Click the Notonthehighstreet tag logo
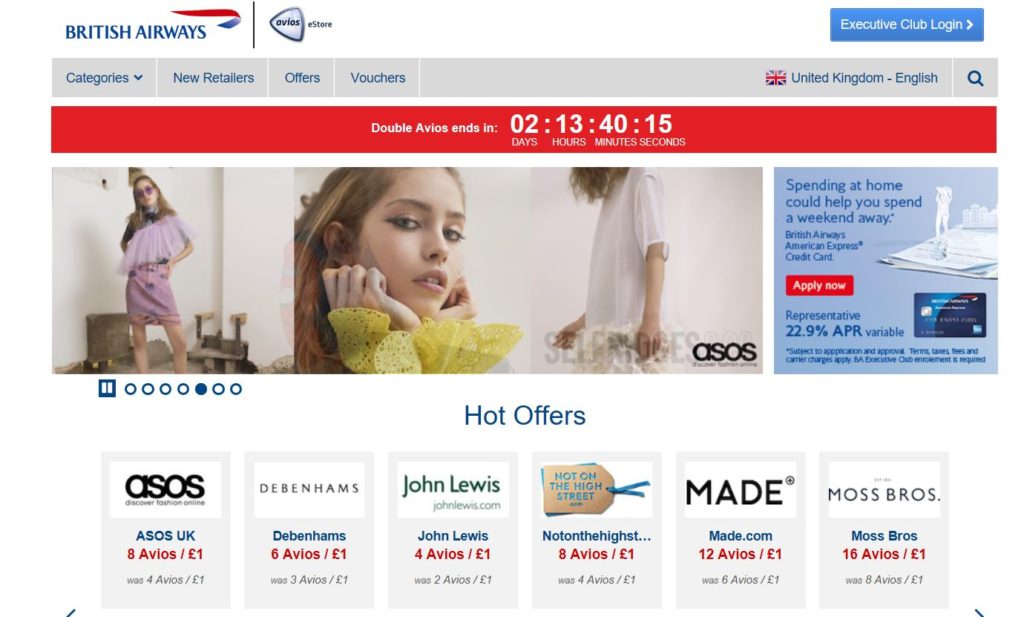The image size is (1024, 617). (596, 490)
